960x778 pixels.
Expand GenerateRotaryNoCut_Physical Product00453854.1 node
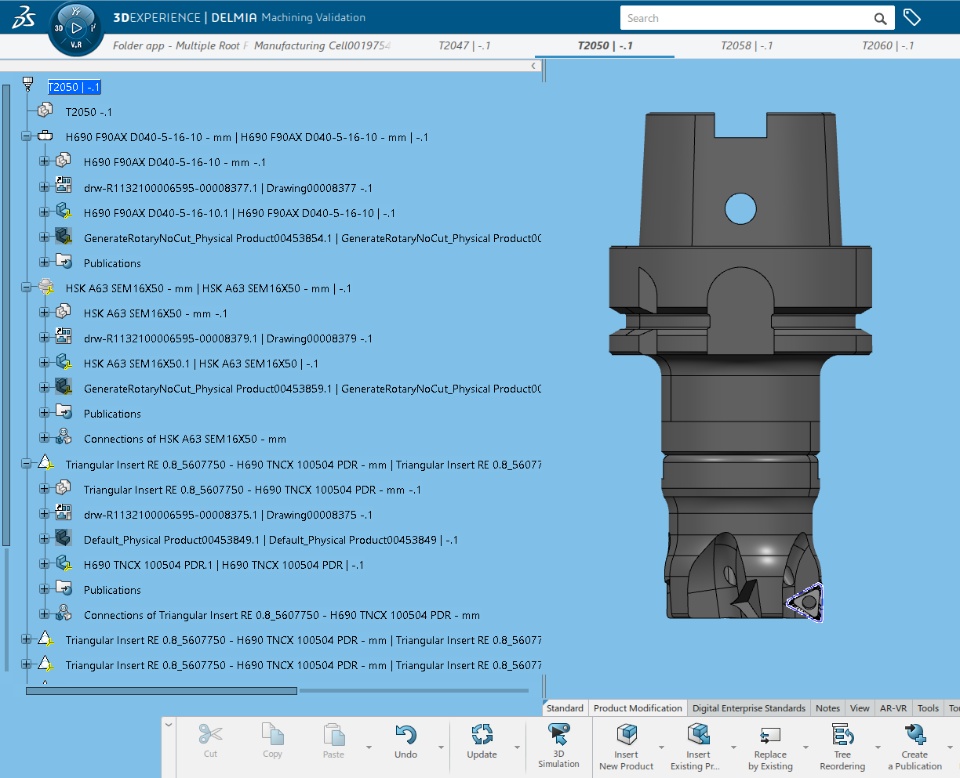44,238
